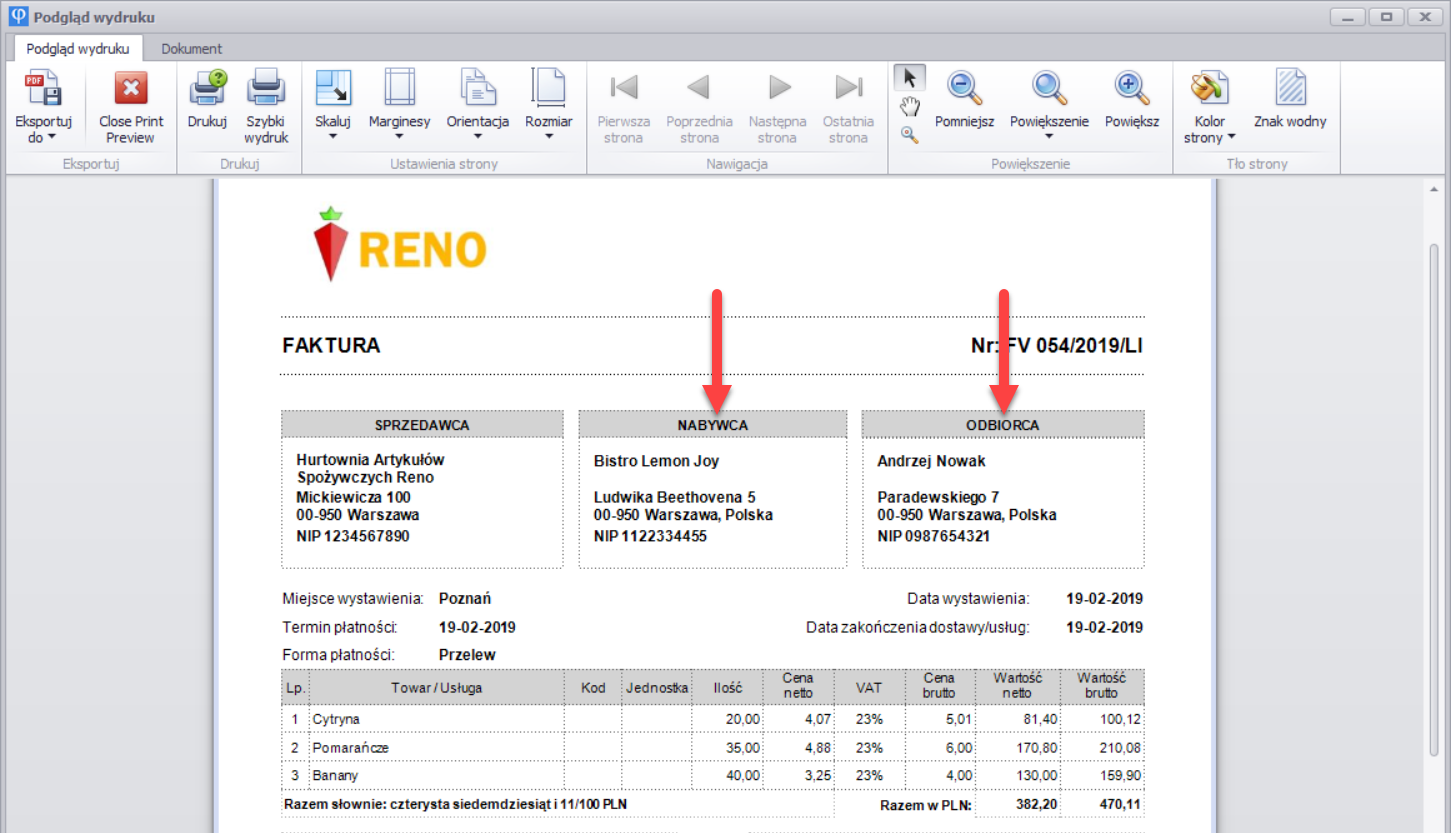Click Cytryna brutto value 100,12
This screenshot has width=1451, height=833.
1120,719
